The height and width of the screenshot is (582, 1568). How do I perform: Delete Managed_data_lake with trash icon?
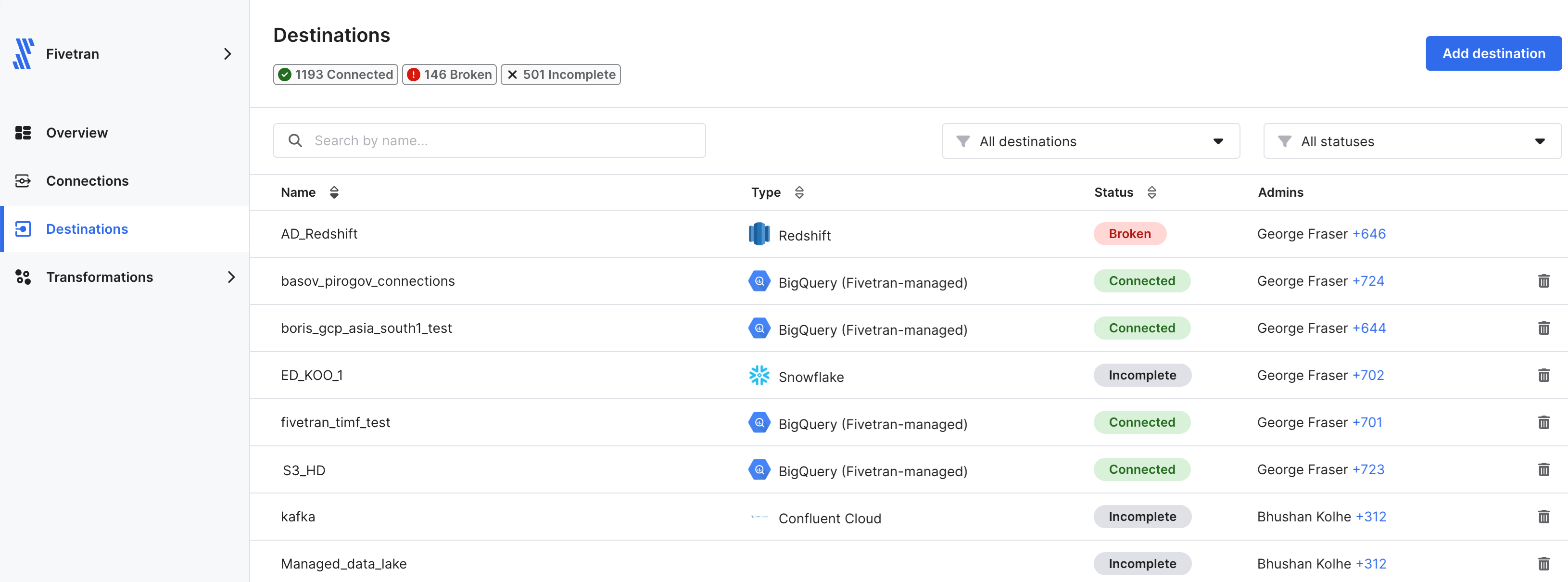pyautogui.click(x=1543, y=564)
